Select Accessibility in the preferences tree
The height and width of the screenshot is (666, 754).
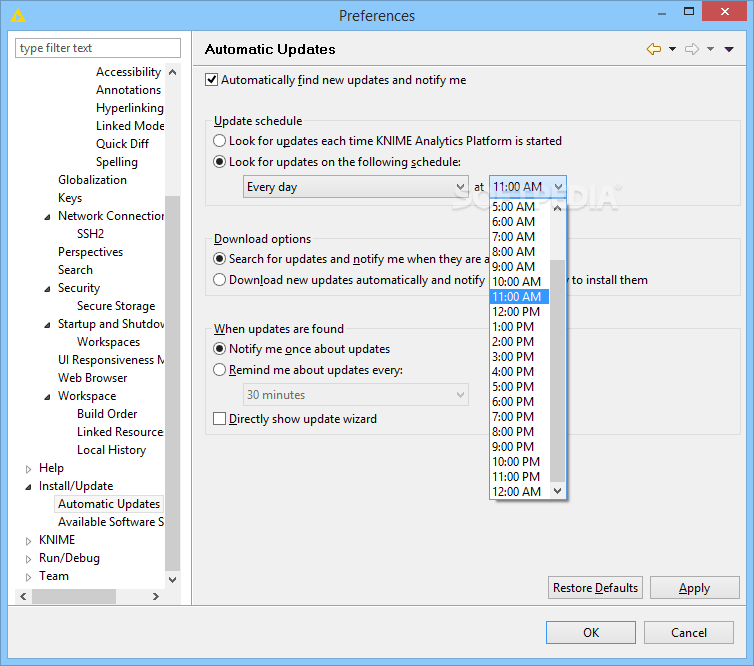(128, 72)
